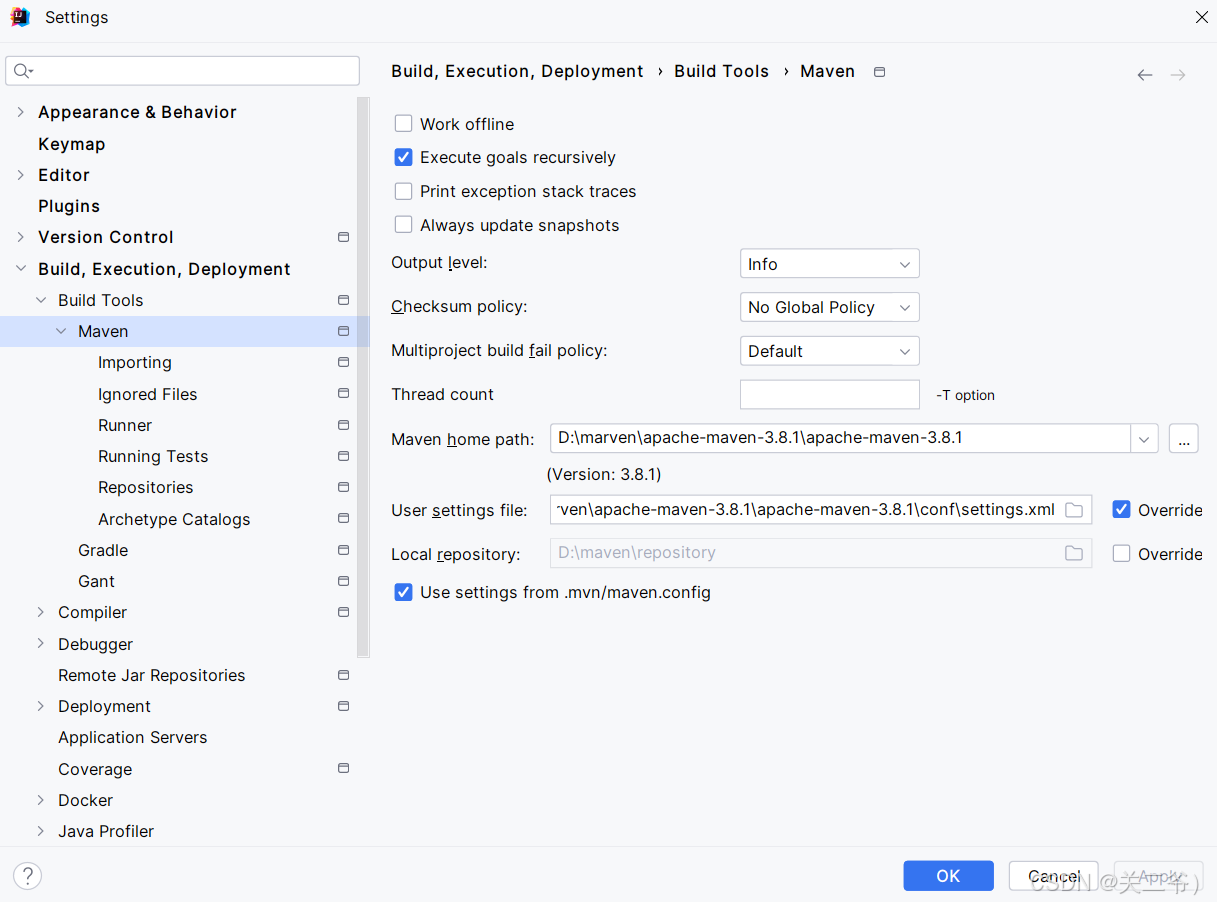Click the project-level icon beside Maven breadcrumb
The image size is (1217, 902).
pos(880,72)
